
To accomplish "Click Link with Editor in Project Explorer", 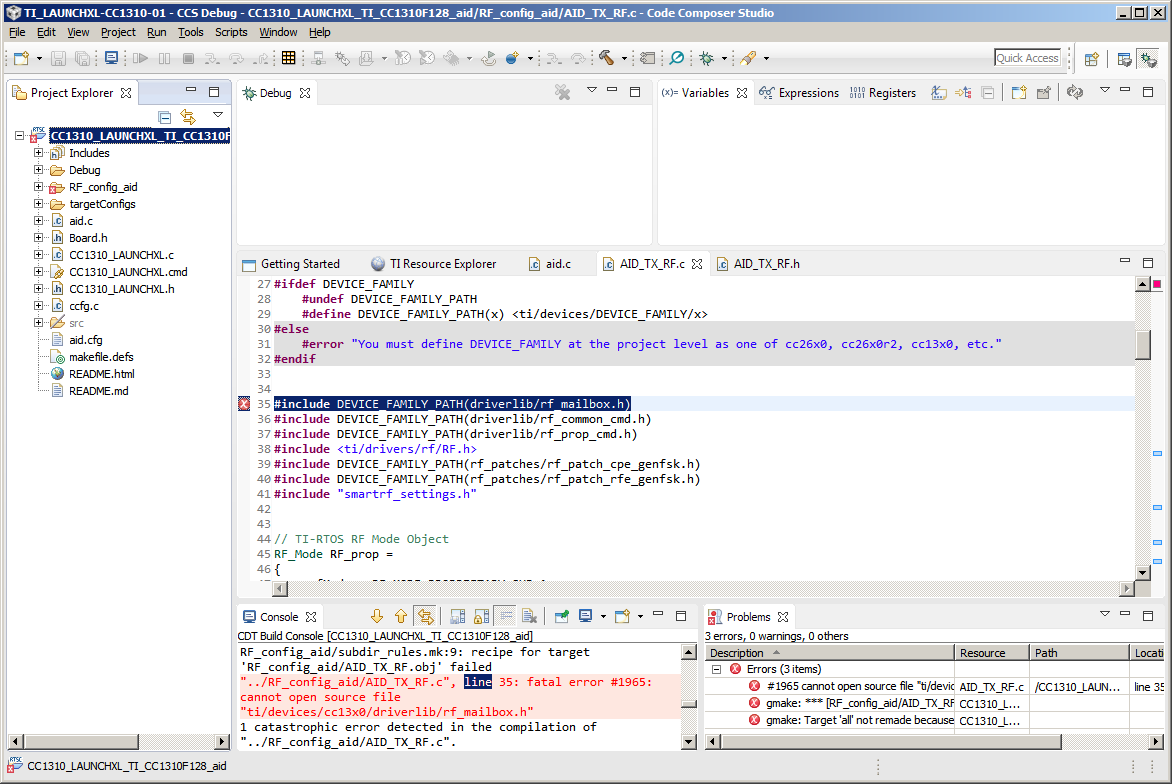I will [x=188, y=117].
